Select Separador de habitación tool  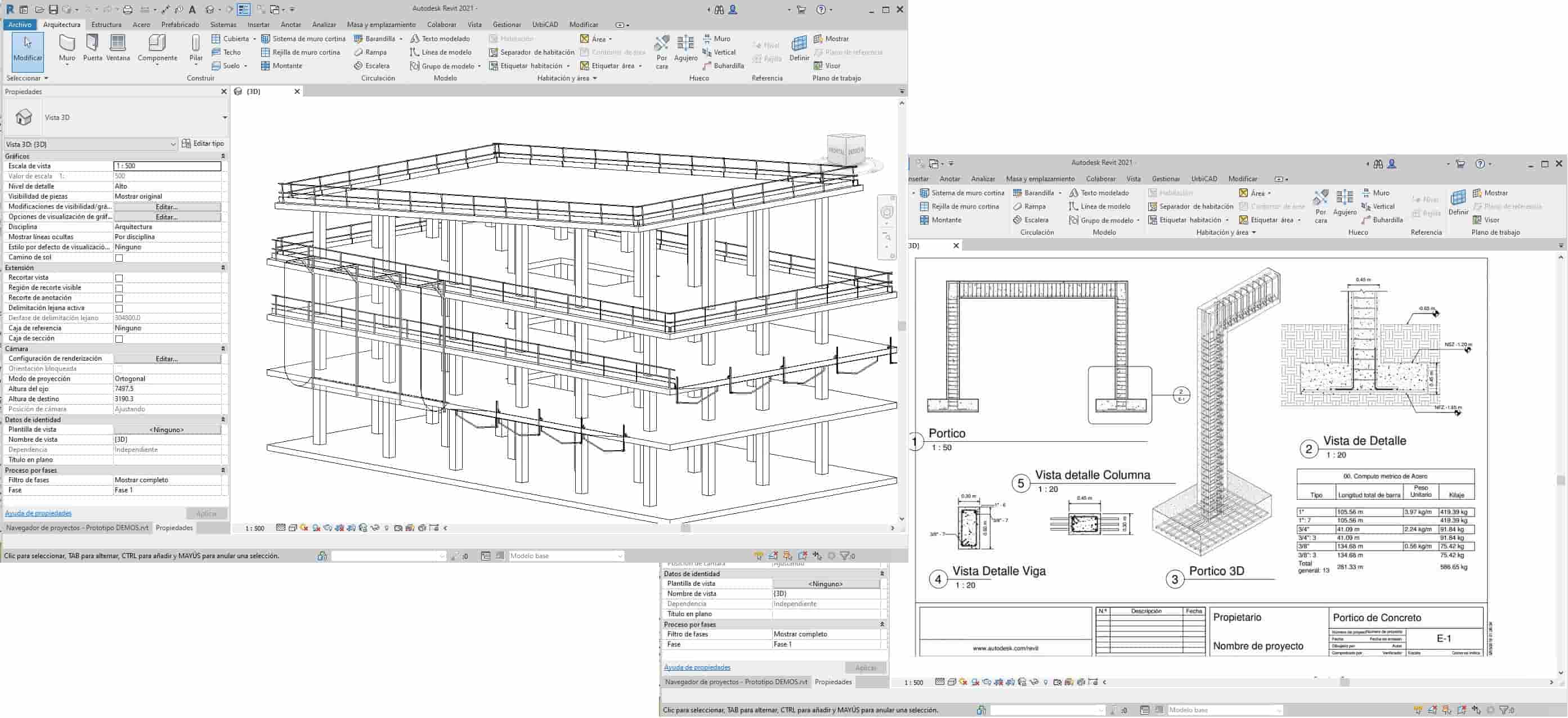pyautogui.click(x=531, y=52)
